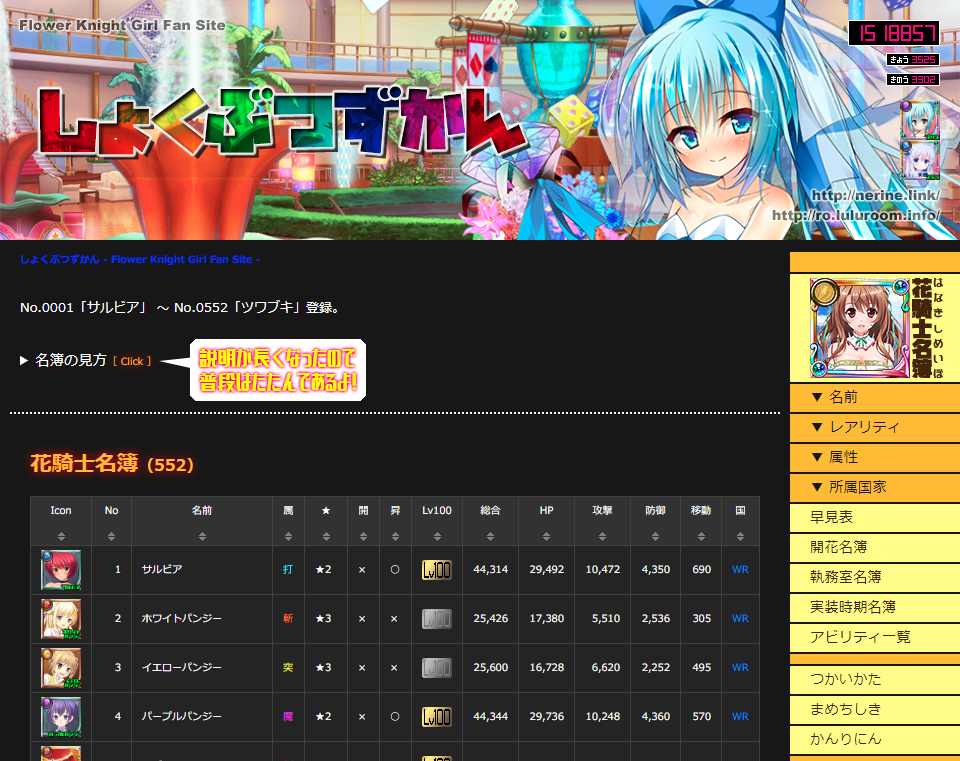Click the HP value 17,380
The image size is (960, 761).
tap(547, 618)
